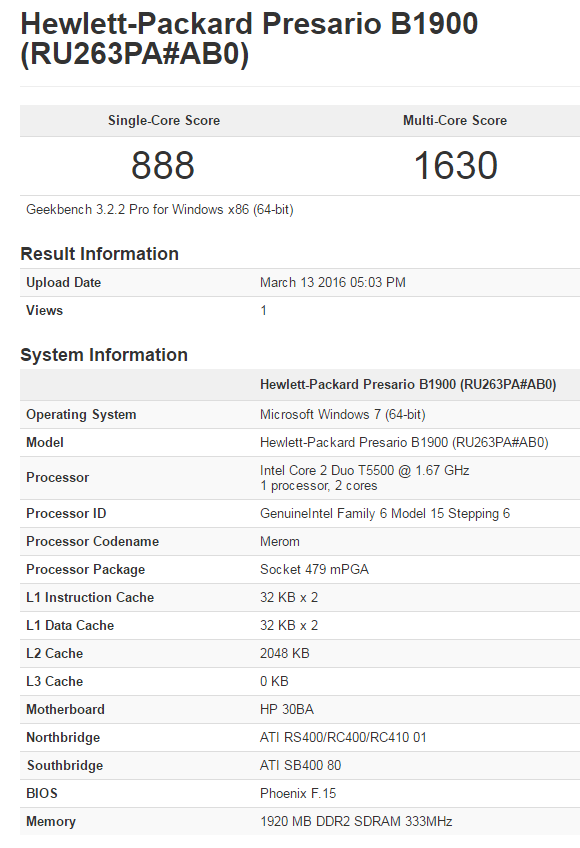580x848 pixels.
Task: Click the L1 Data Cache label
Action: 70,626
